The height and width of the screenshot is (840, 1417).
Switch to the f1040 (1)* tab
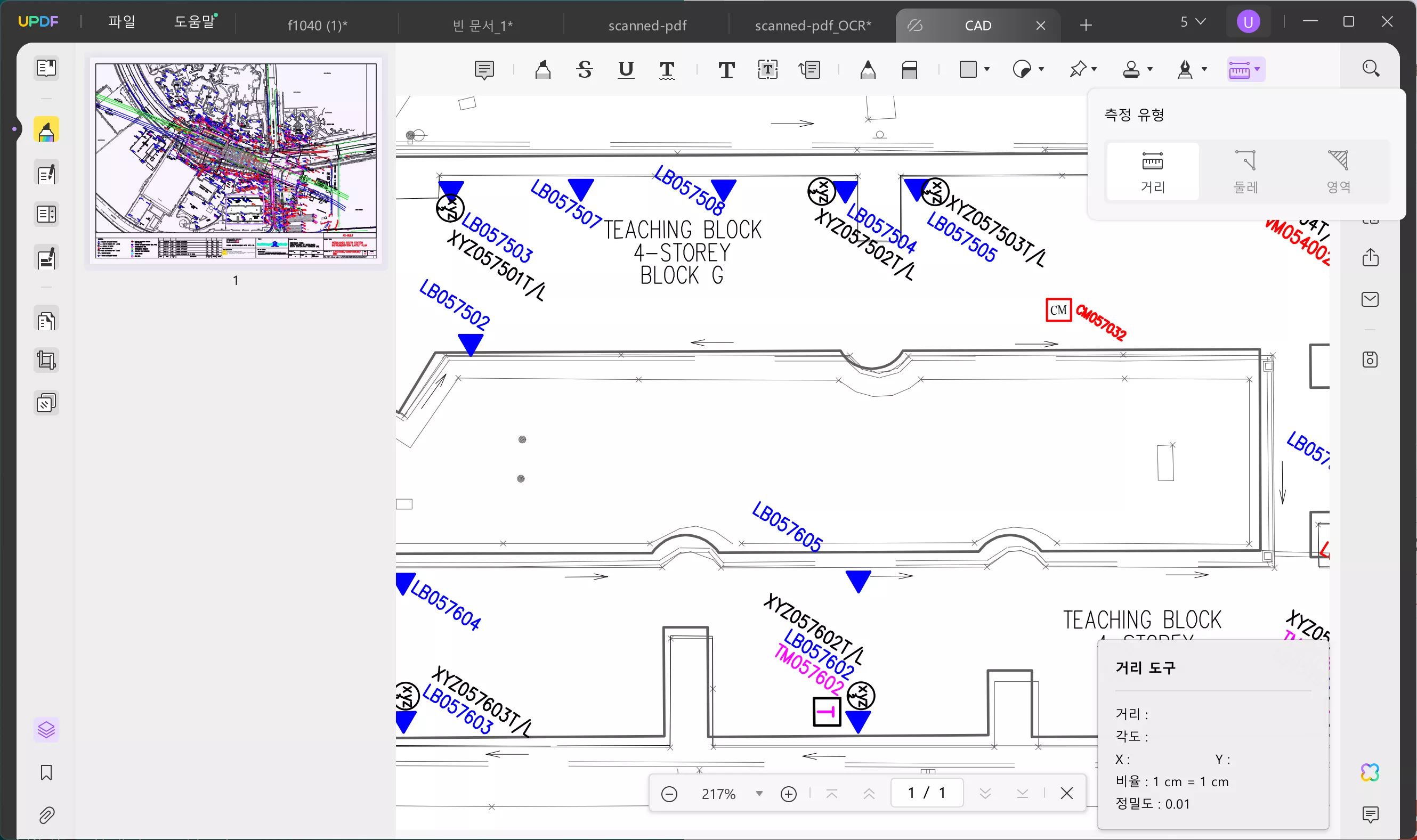click(317, 26)
